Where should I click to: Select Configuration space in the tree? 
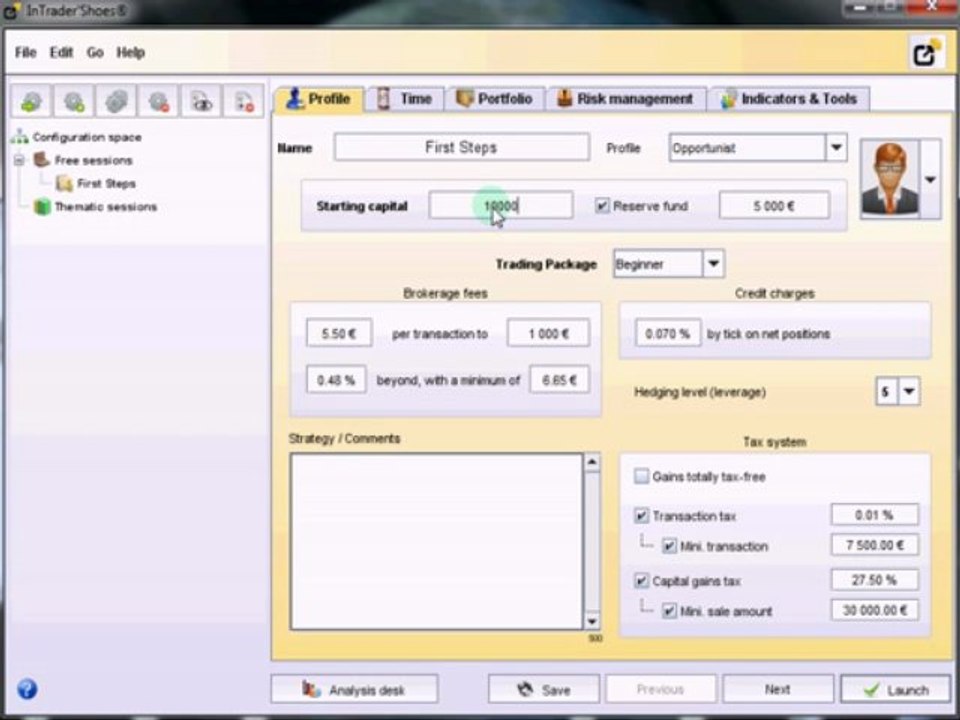coord(87,137)
